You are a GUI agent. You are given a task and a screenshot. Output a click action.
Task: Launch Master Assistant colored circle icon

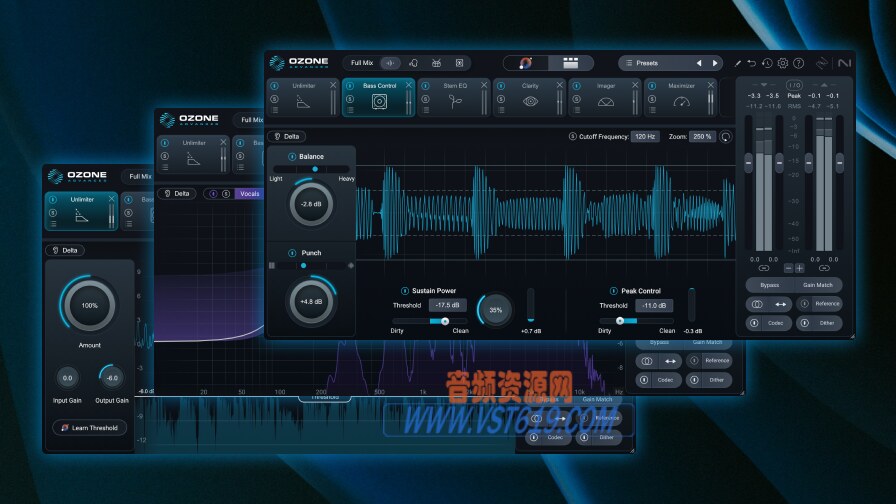pos(525,63)
